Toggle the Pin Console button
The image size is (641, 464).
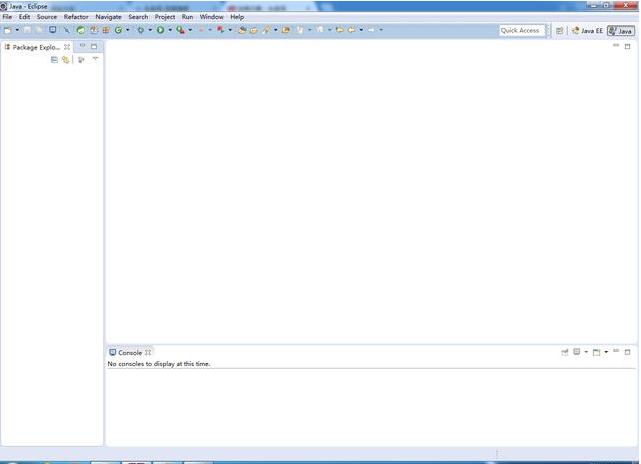click(x=565, y=352)
